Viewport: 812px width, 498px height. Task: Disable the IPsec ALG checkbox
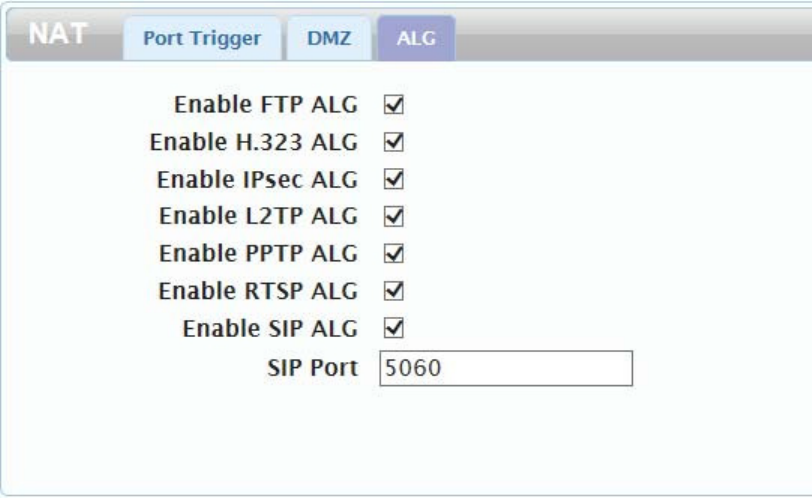[394, 179]
